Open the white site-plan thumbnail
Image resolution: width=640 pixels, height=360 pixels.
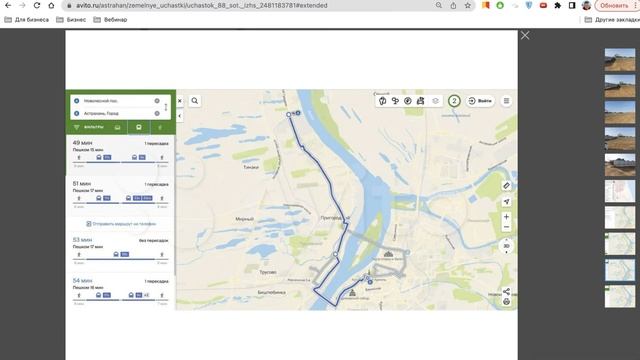(620, 191)
